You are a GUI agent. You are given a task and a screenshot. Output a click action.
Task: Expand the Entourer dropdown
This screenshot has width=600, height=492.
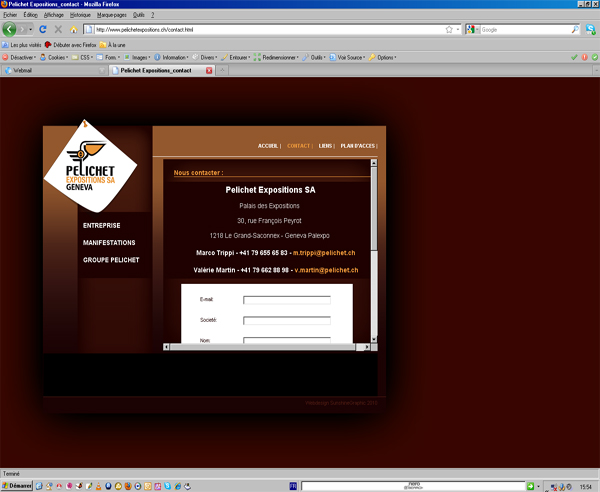pos(236,57)
